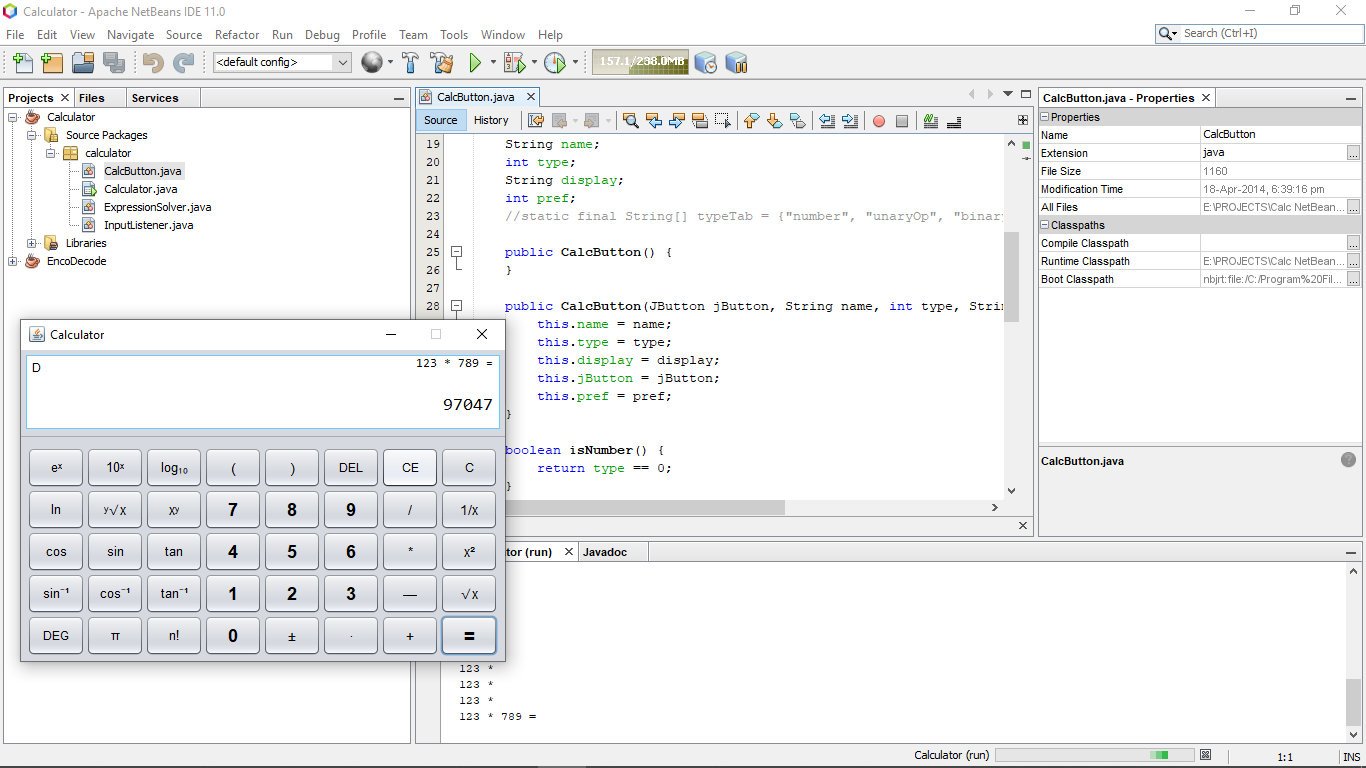Viewport: 1366px width, 768px height.
Task: Open the Run Project dropdown arrow
Action: pyautogui.click(x=493, y=63)
